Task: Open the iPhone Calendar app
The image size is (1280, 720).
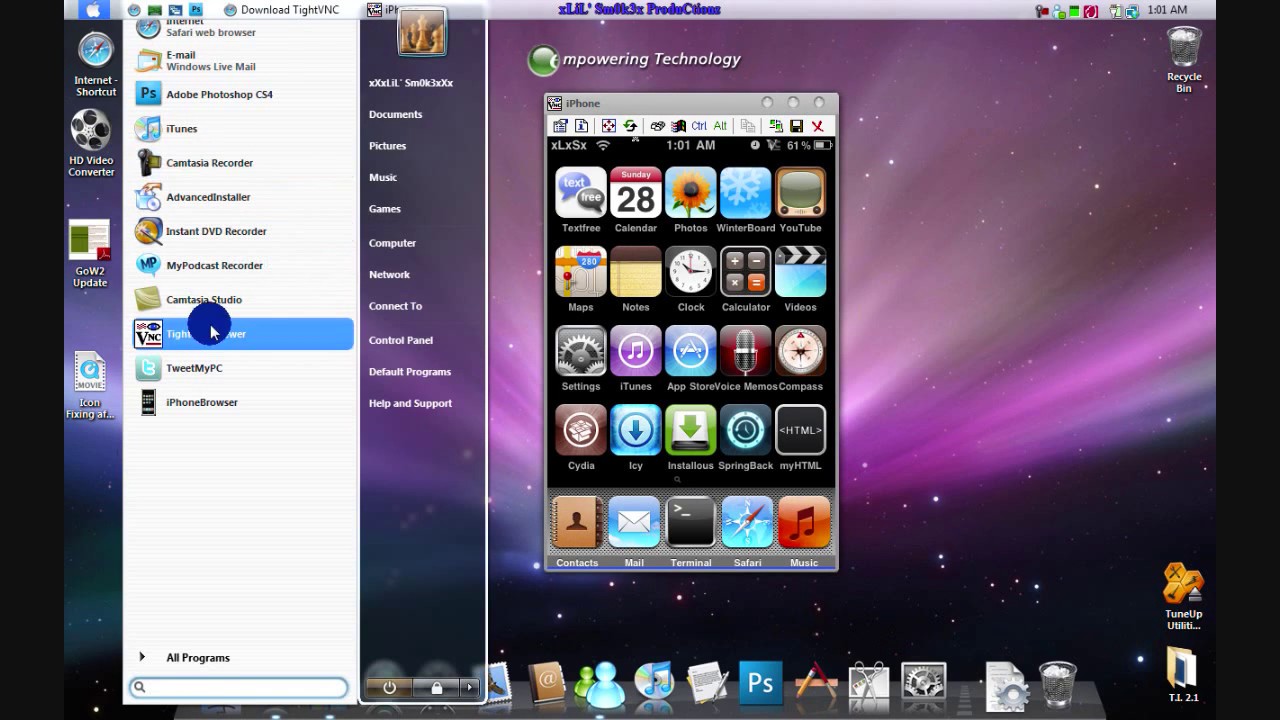Action: (636, 192)
